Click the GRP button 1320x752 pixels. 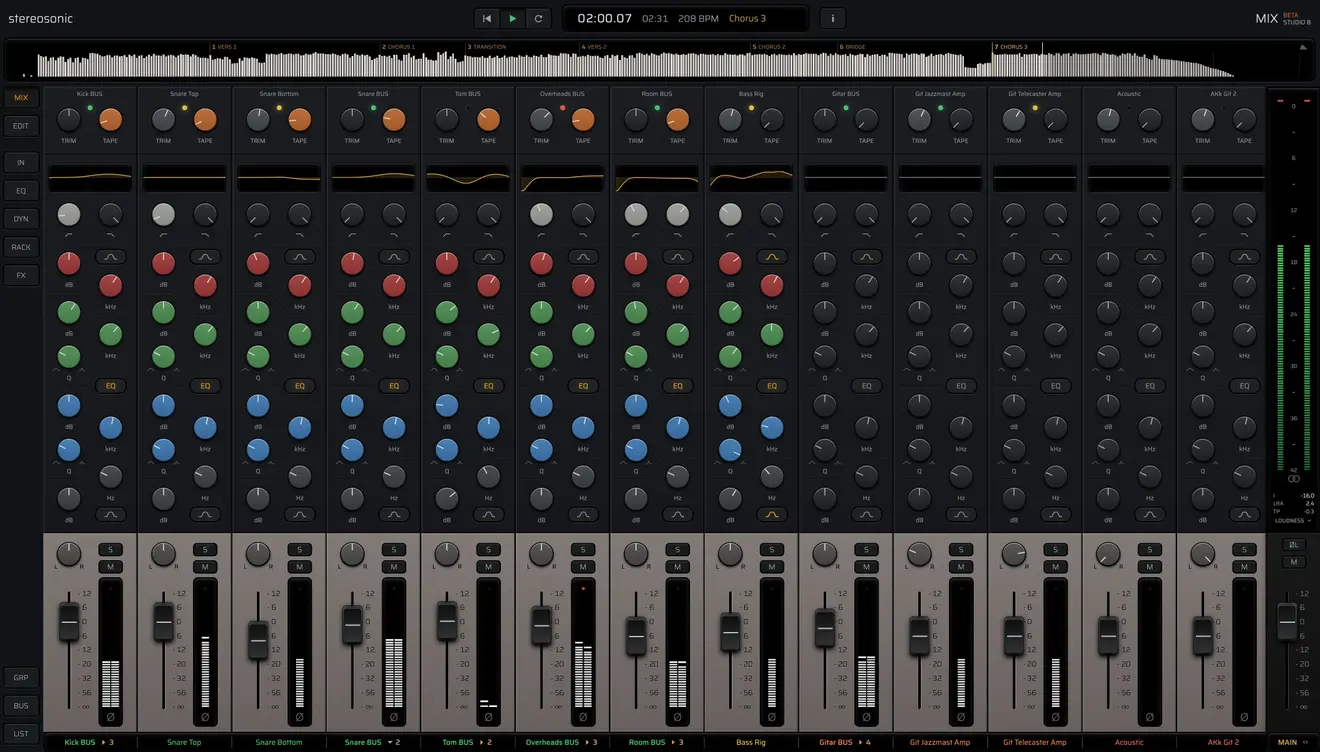coord(21,677)
